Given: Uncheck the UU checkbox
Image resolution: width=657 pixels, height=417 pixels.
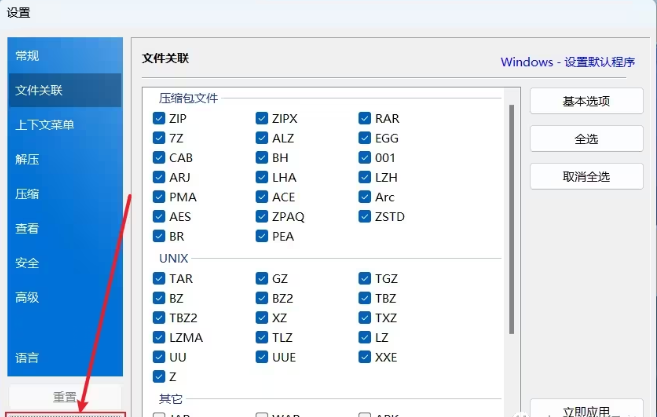Looking at the screenshot, I should (159, 357).
